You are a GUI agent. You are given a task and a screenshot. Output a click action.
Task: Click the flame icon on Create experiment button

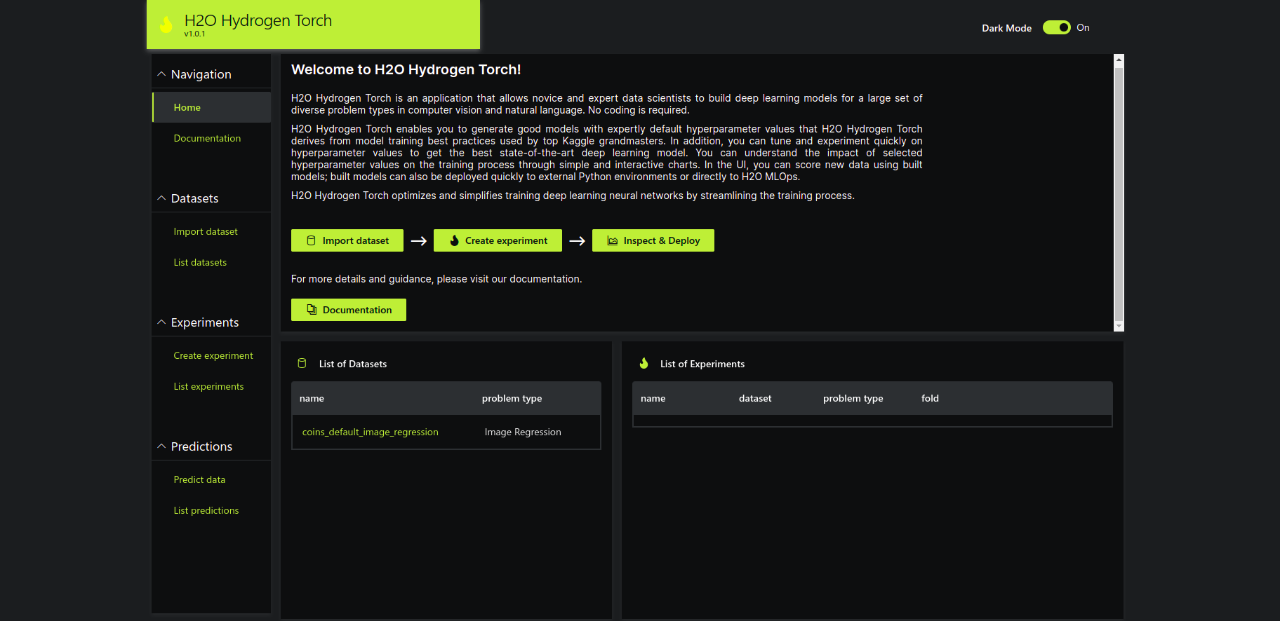point(454,241)
